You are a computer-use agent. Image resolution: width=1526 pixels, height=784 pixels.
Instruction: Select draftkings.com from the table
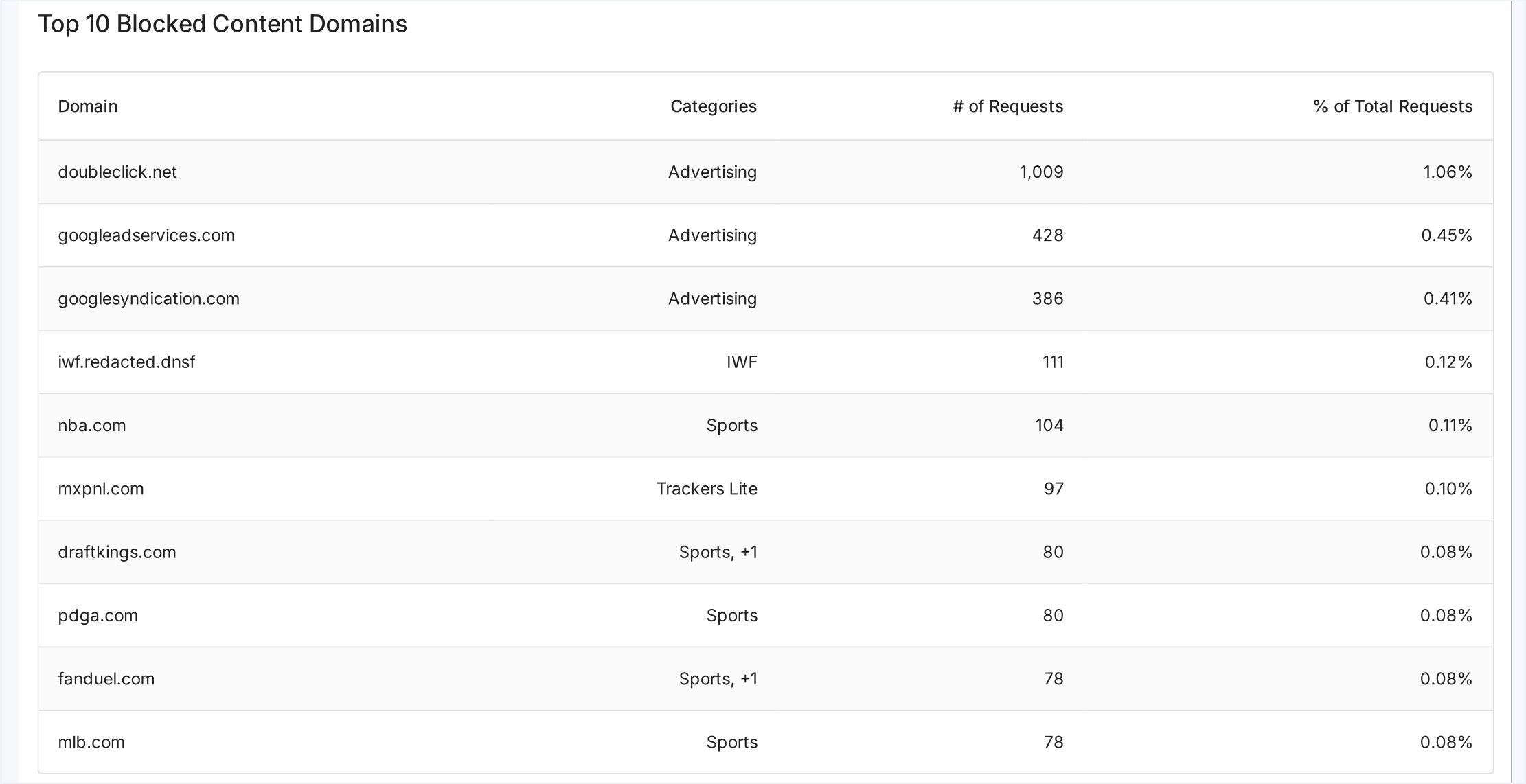click(x=117, y=552)
